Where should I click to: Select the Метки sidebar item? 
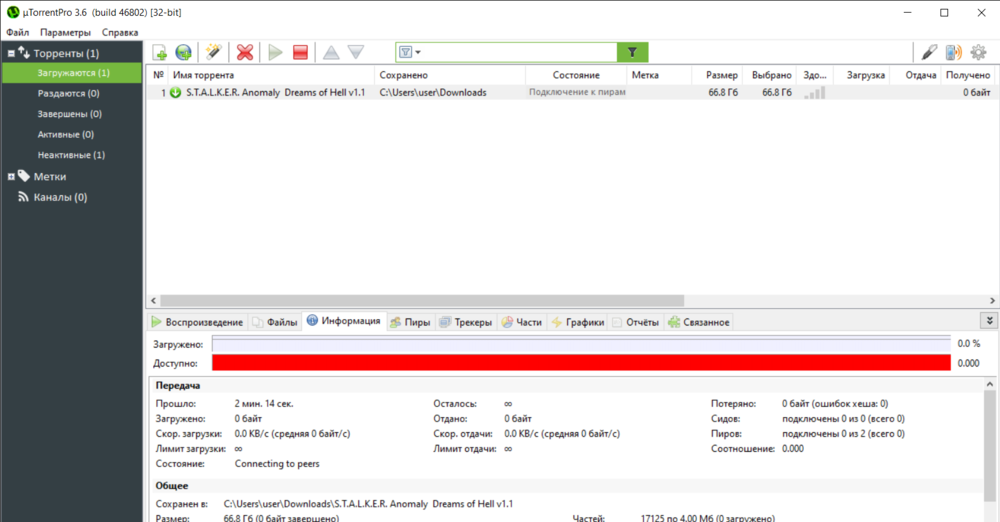click(x=50, y=177)
